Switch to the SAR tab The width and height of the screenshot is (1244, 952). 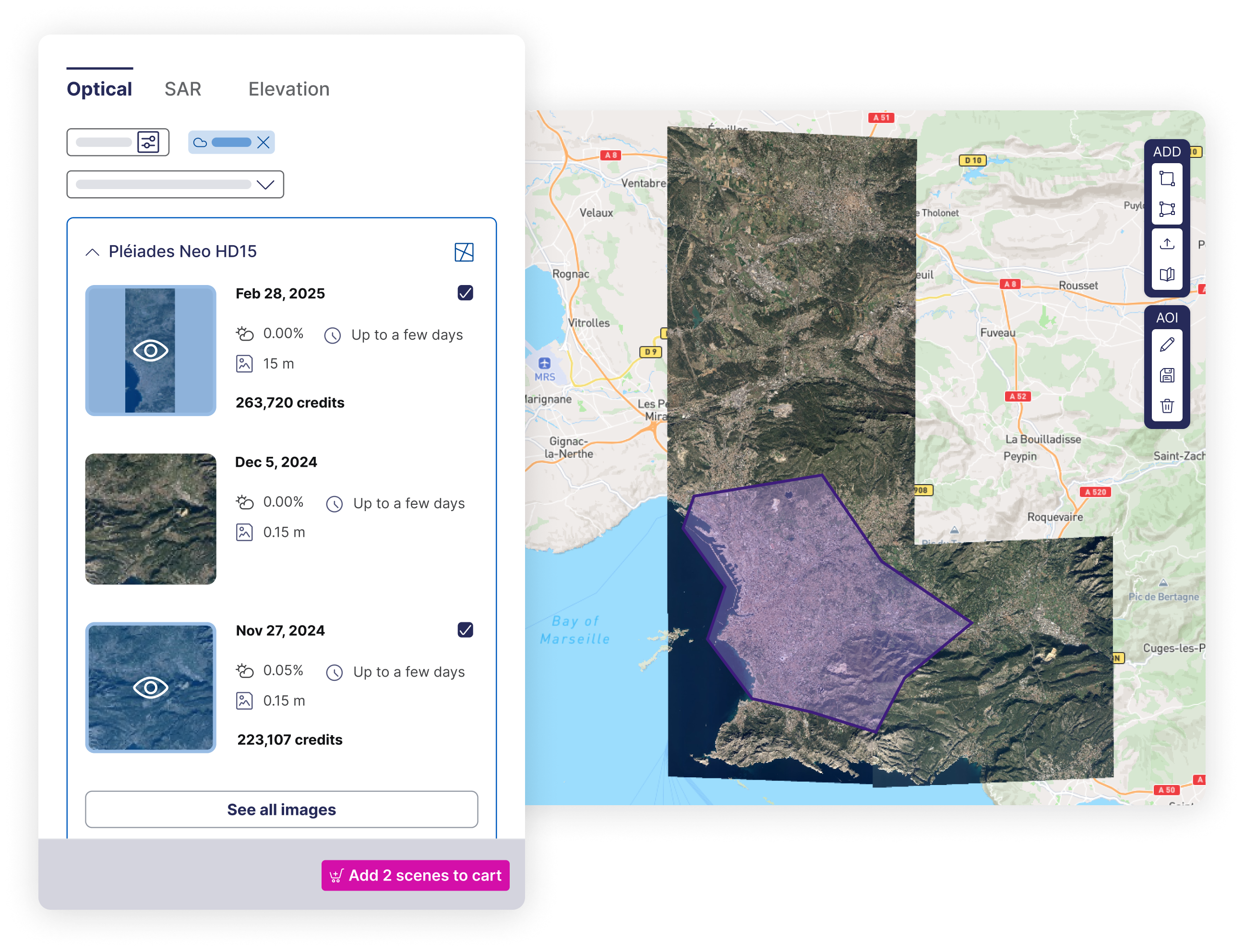click(182, 89)
